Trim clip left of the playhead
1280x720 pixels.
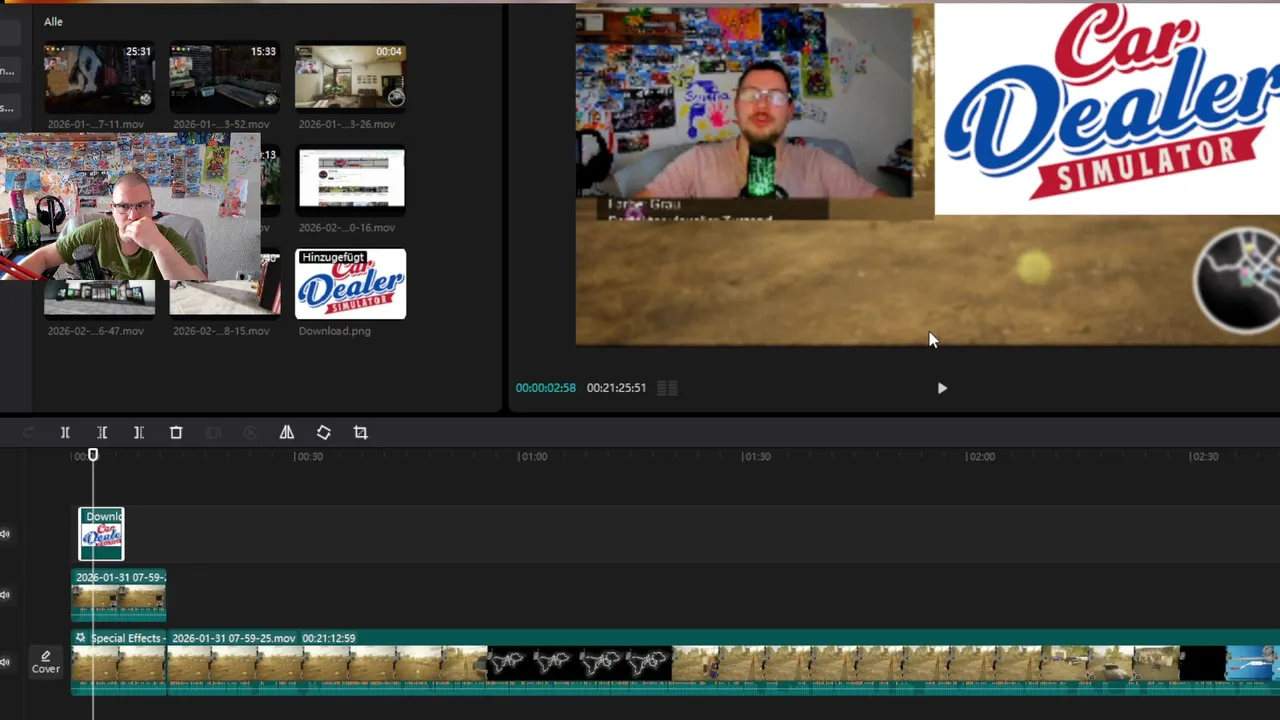coord(102,433)
